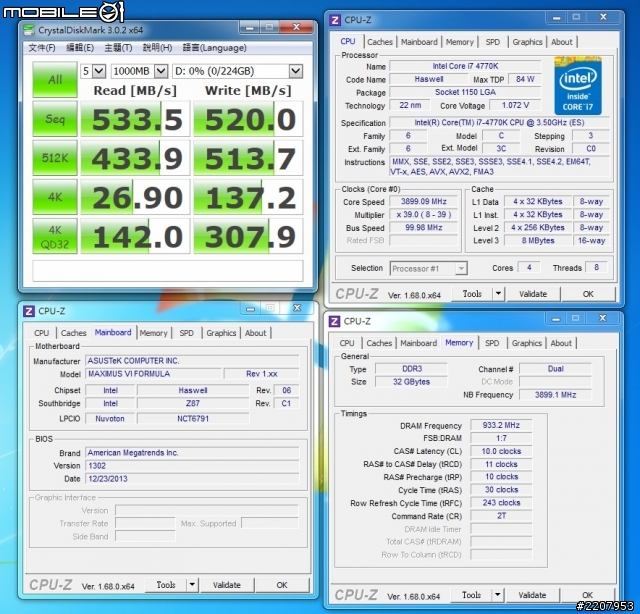The width and height of the screenshot is (640, 614).
Task: Click the Seq read result 533.5
Action: (136, 119)
